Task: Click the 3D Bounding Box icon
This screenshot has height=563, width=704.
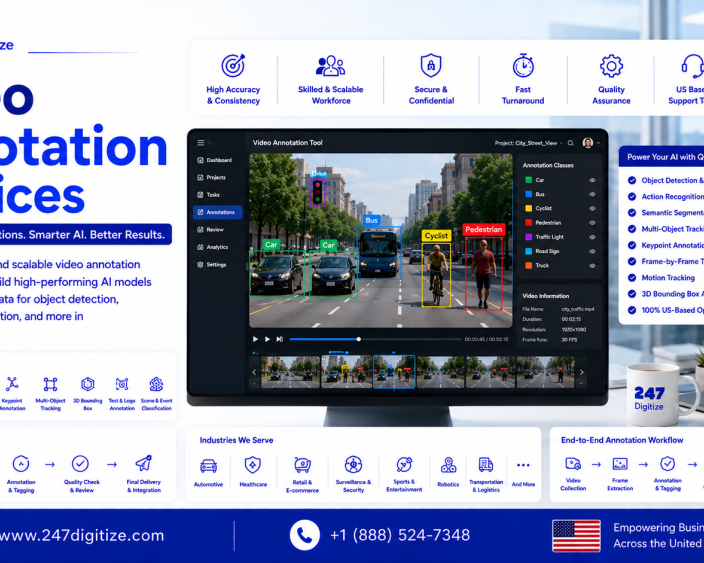Action: pyautogui.click(x=88, y=384)
